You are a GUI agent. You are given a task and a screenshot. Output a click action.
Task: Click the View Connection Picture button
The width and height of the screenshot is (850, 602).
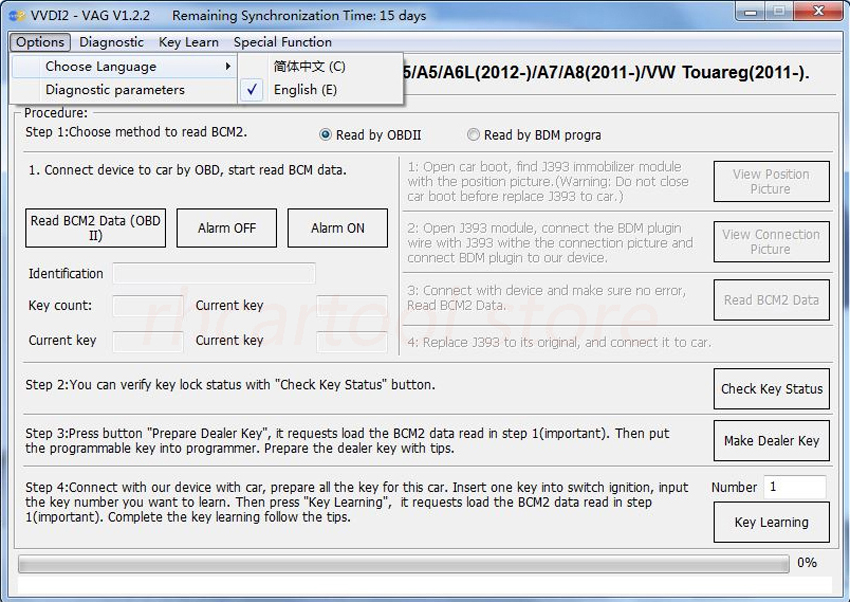[771, 242]
